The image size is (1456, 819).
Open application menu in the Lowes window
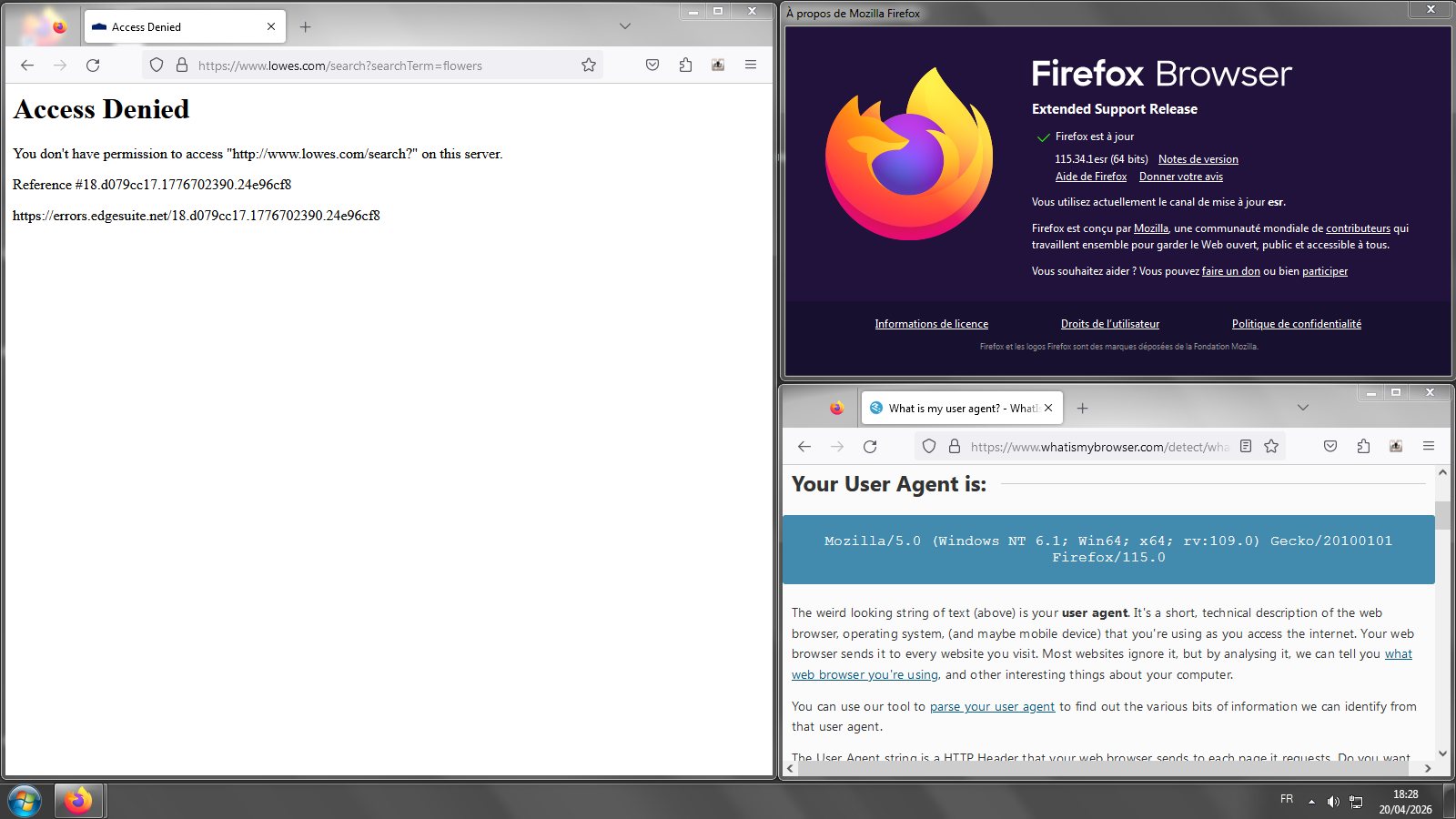(751, 66)
